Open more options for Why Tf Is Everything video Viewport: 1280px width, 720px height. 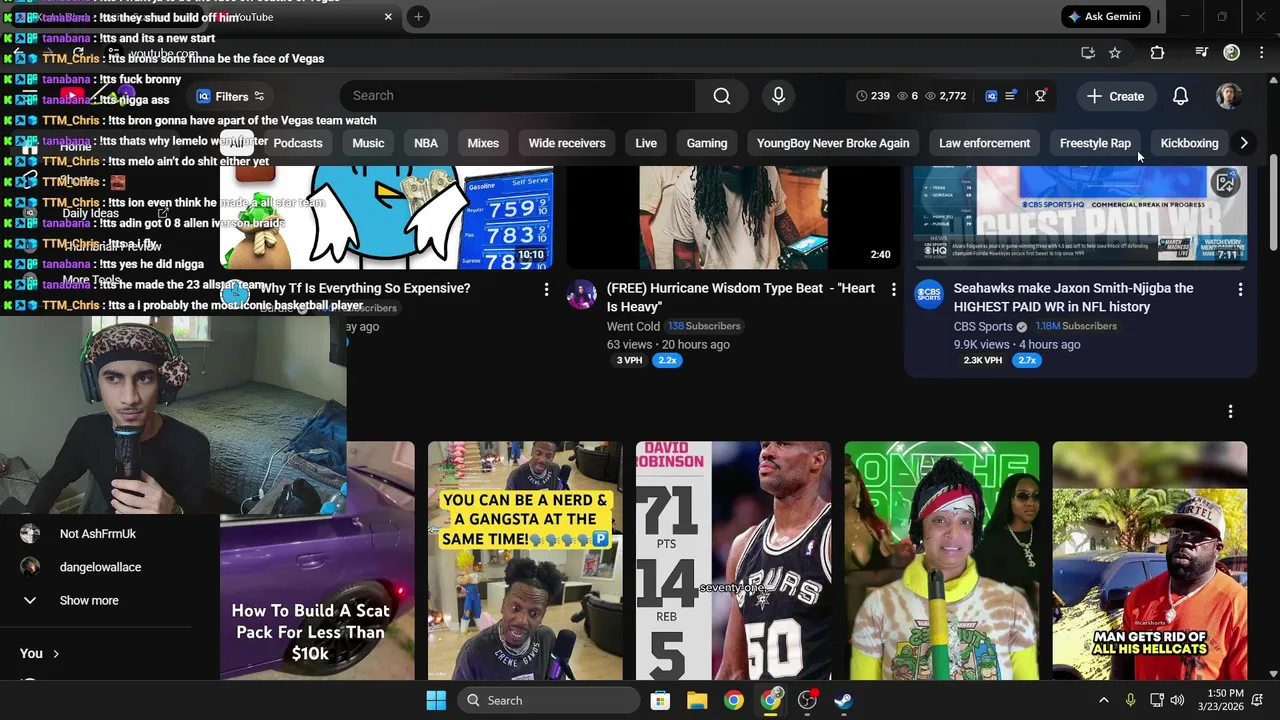coord(546,289)
